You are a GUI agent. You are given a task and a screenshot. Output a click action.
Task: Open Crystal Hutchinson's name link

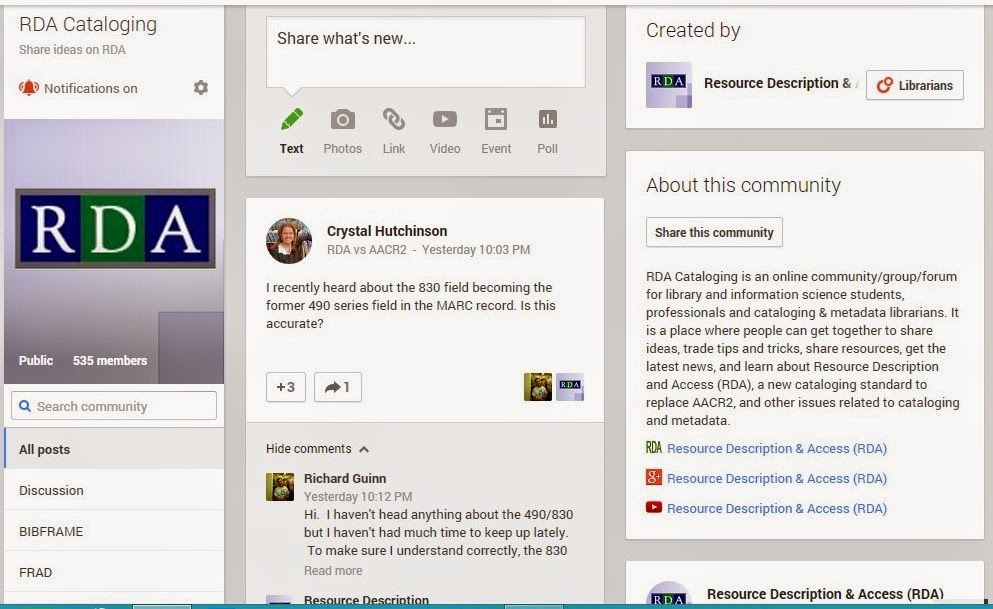387,231
